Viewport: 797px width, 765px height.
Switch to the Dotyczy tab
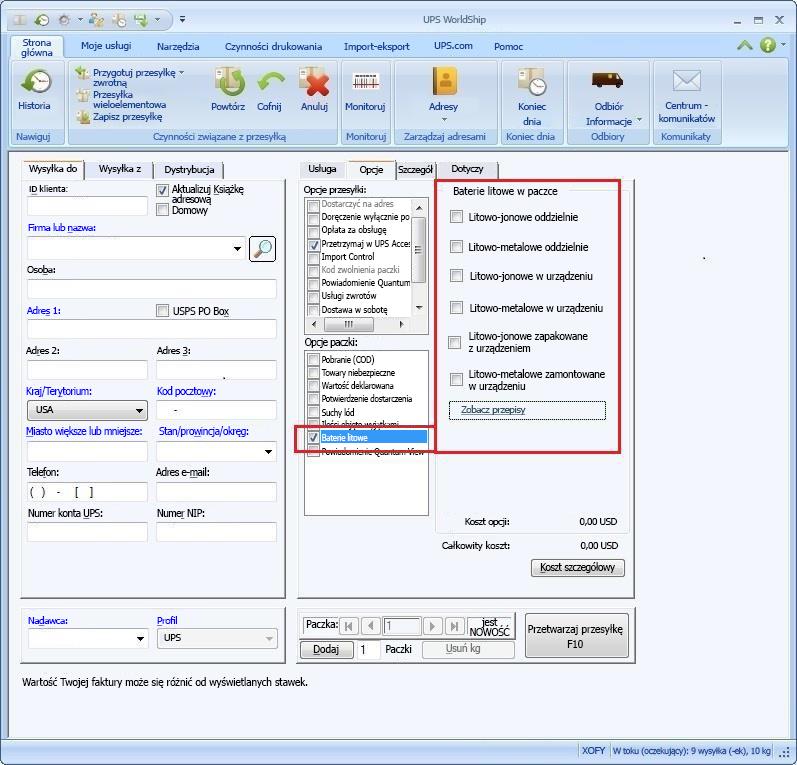467,169
